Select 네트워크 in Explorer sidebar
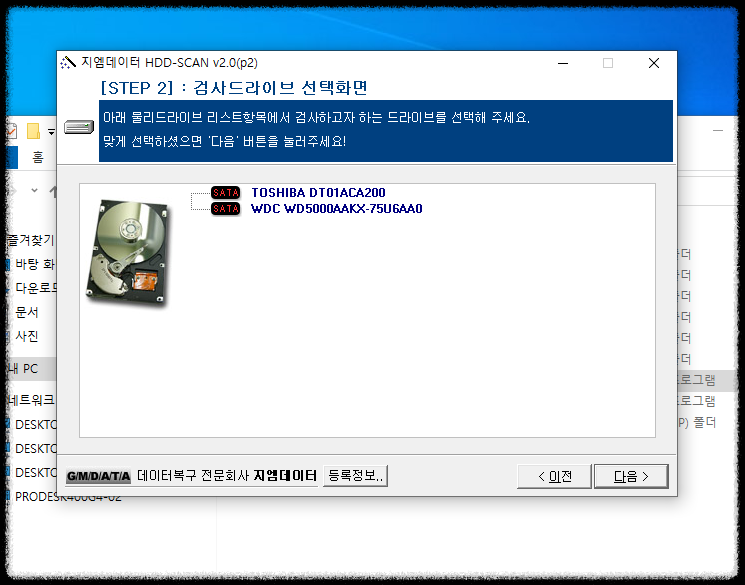The image size is (745, 585). click(31, 400)
